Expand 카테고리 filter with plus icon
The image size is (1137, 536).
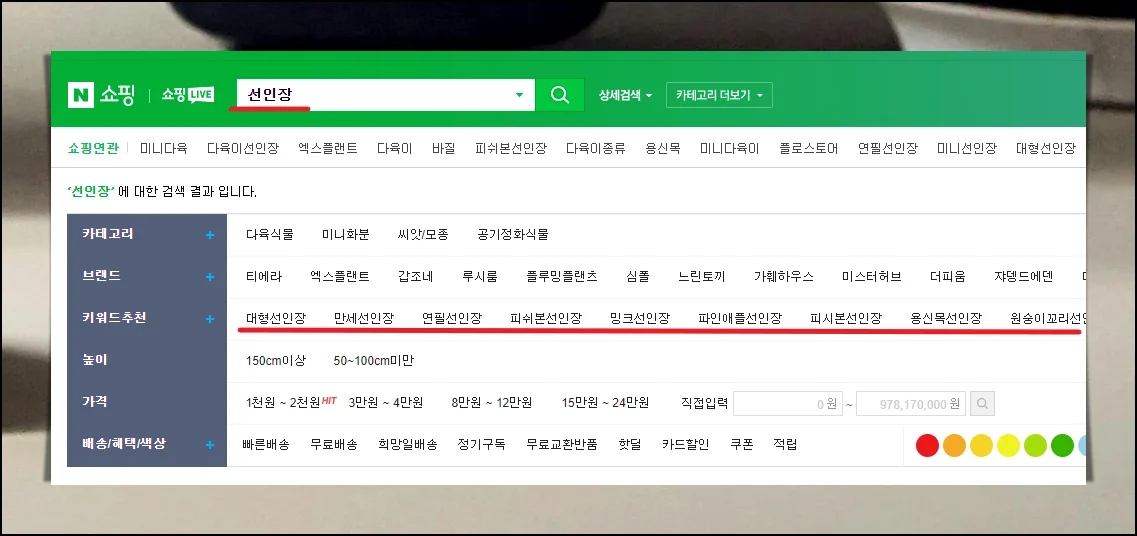(x=210, y=235)
